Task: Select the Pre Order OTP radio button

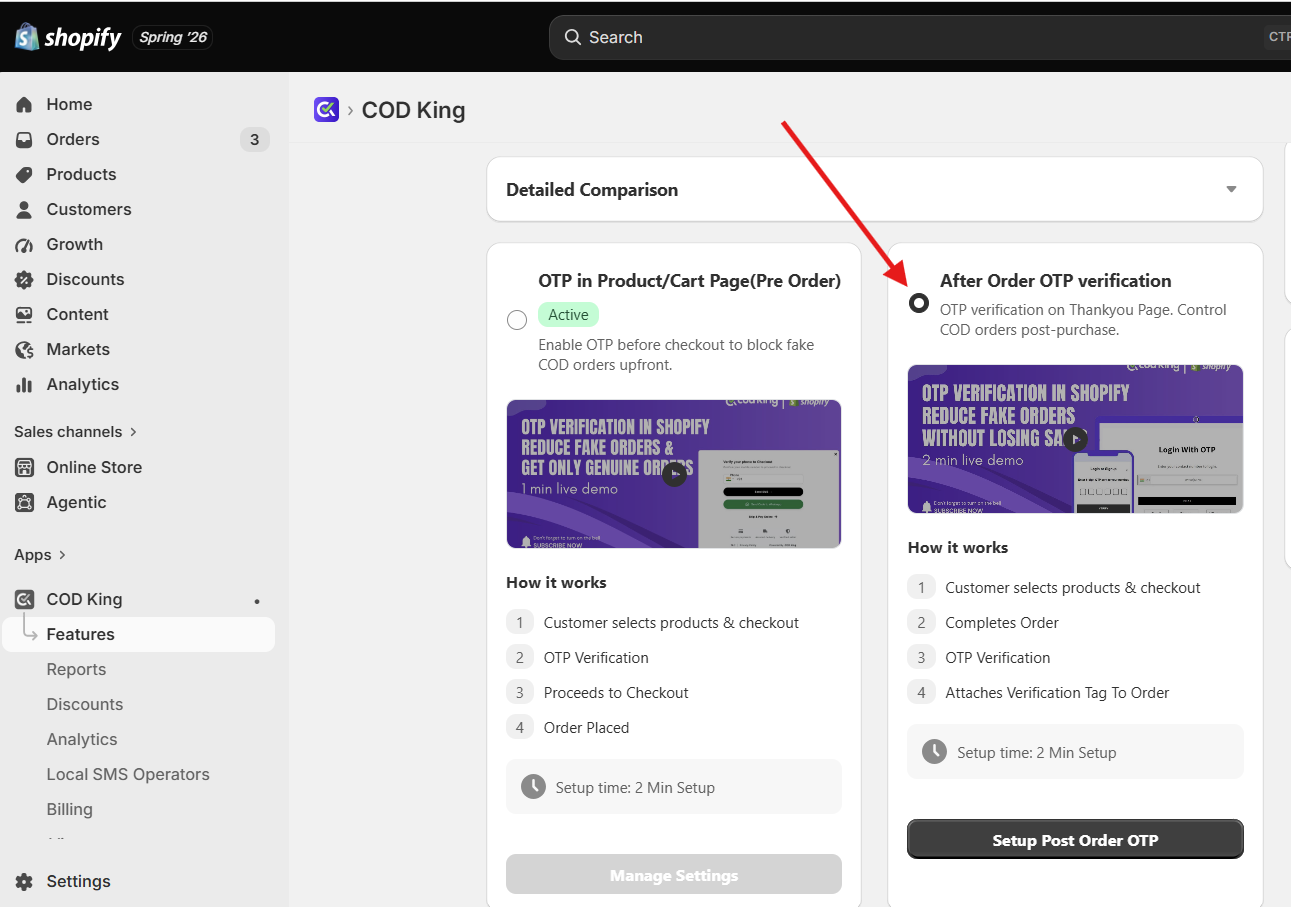Action: click(x=517, y=320)
